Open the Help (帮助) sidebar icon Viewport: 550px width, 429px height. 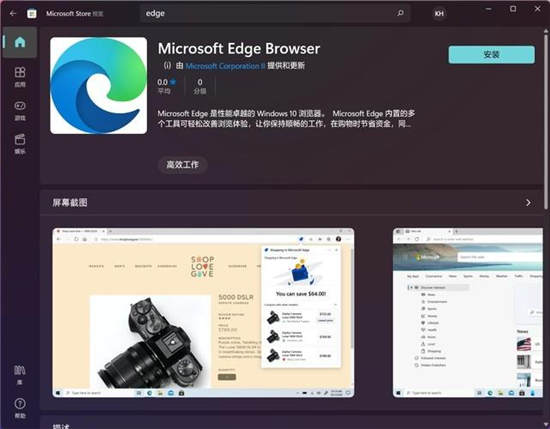pos(20,408)
